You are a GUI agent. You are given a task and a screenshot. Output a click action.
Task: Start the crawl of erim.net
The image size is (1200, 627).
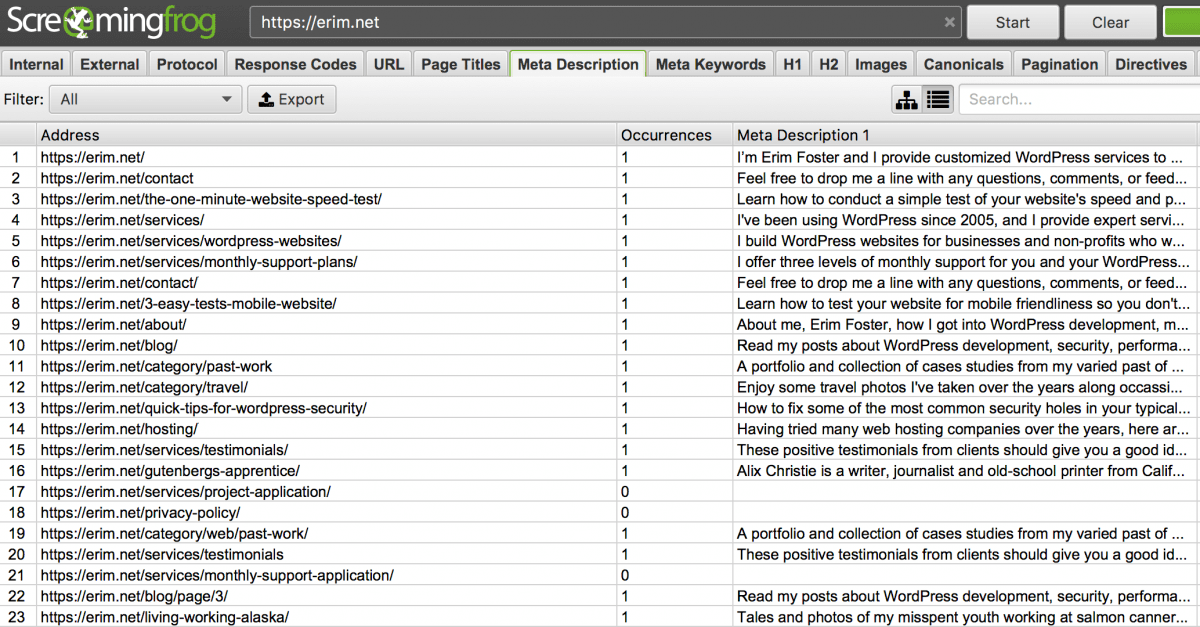[1012, 21]
